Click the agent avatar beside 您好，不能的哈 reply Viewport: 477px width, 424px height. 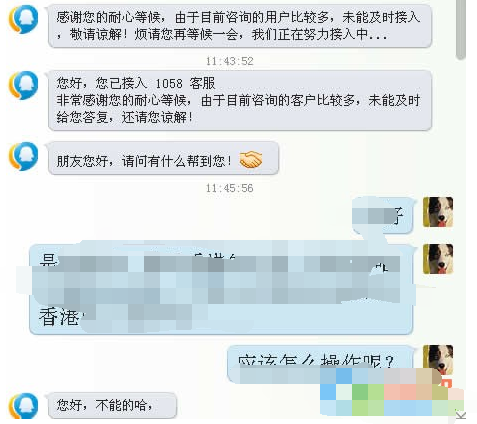[23, 406]
